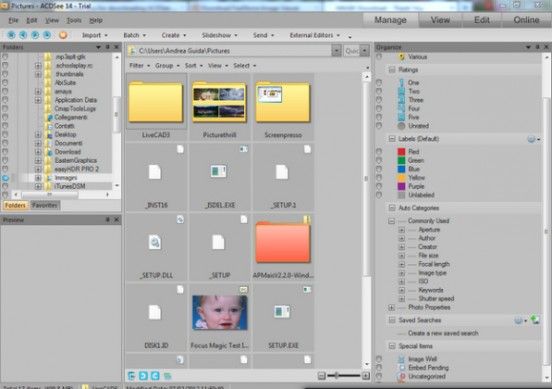
Task: Open the Edit menu
Action: 32,20
